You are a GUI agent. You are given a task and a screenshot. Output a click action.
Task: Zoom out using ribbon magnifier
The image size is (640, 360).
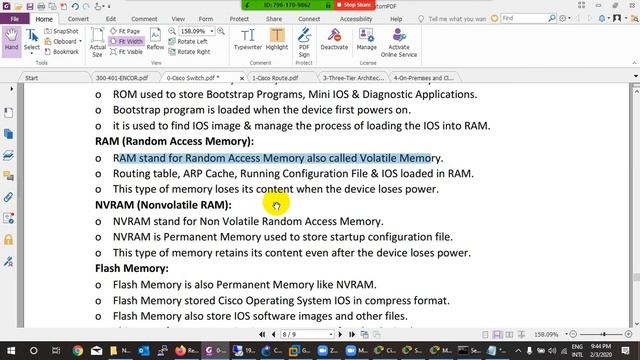(x=172, y=31)
